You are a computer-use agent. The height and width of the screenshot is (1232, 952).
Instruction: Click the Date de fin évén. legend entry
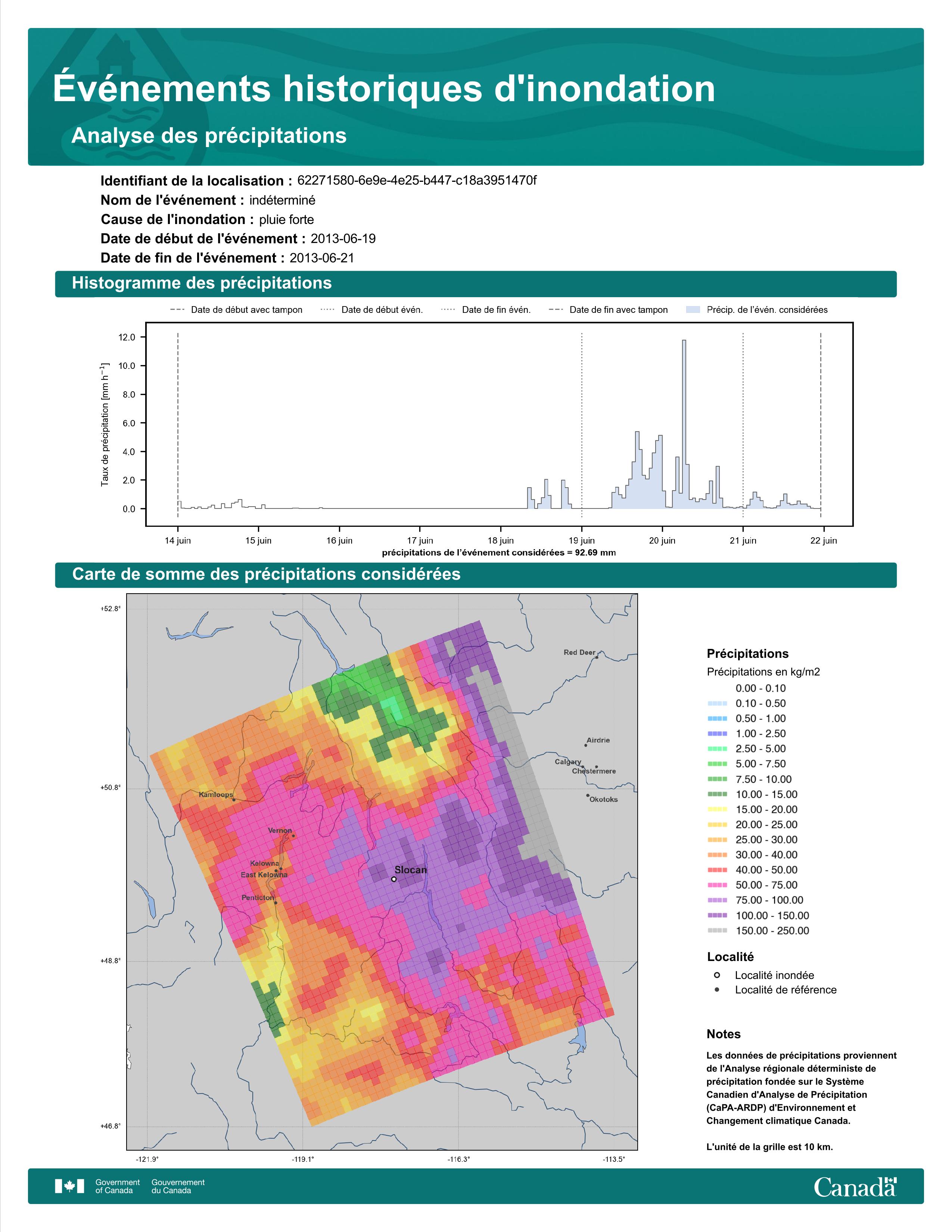[x=486, y=310]
